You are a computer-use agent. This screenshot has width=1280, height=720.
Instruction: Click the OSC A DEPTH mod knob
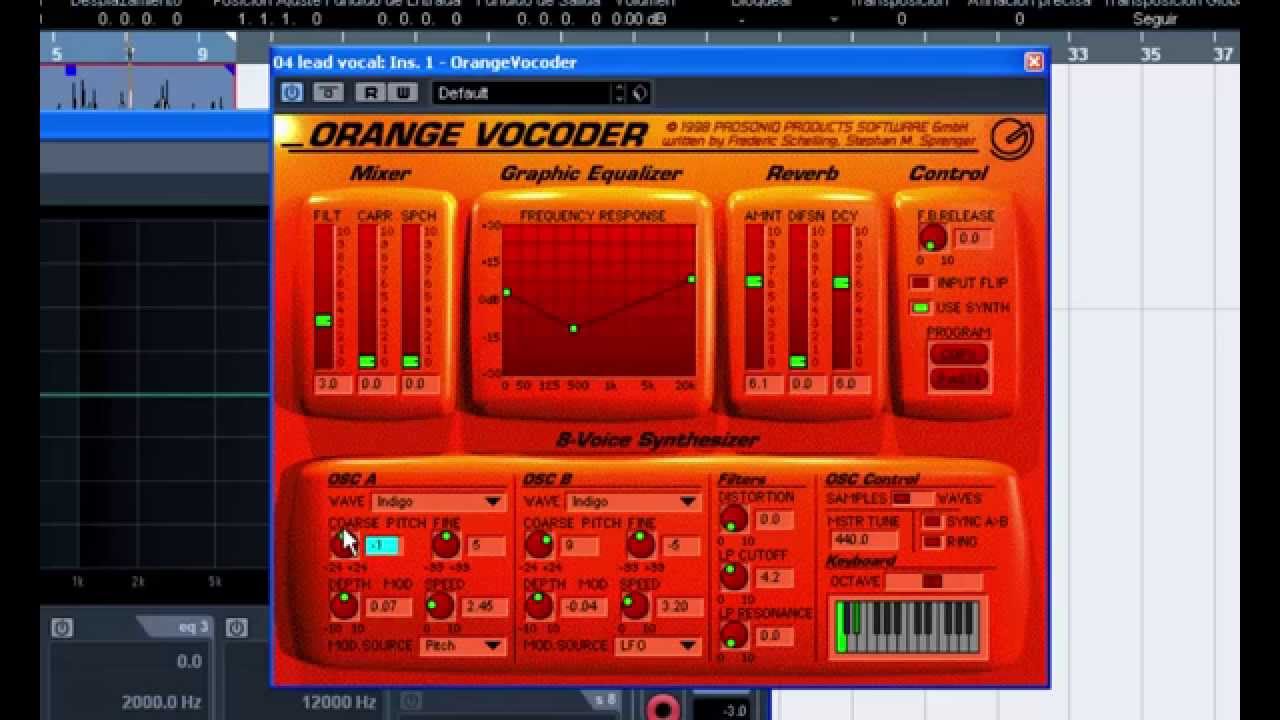[x=343, y=605]
